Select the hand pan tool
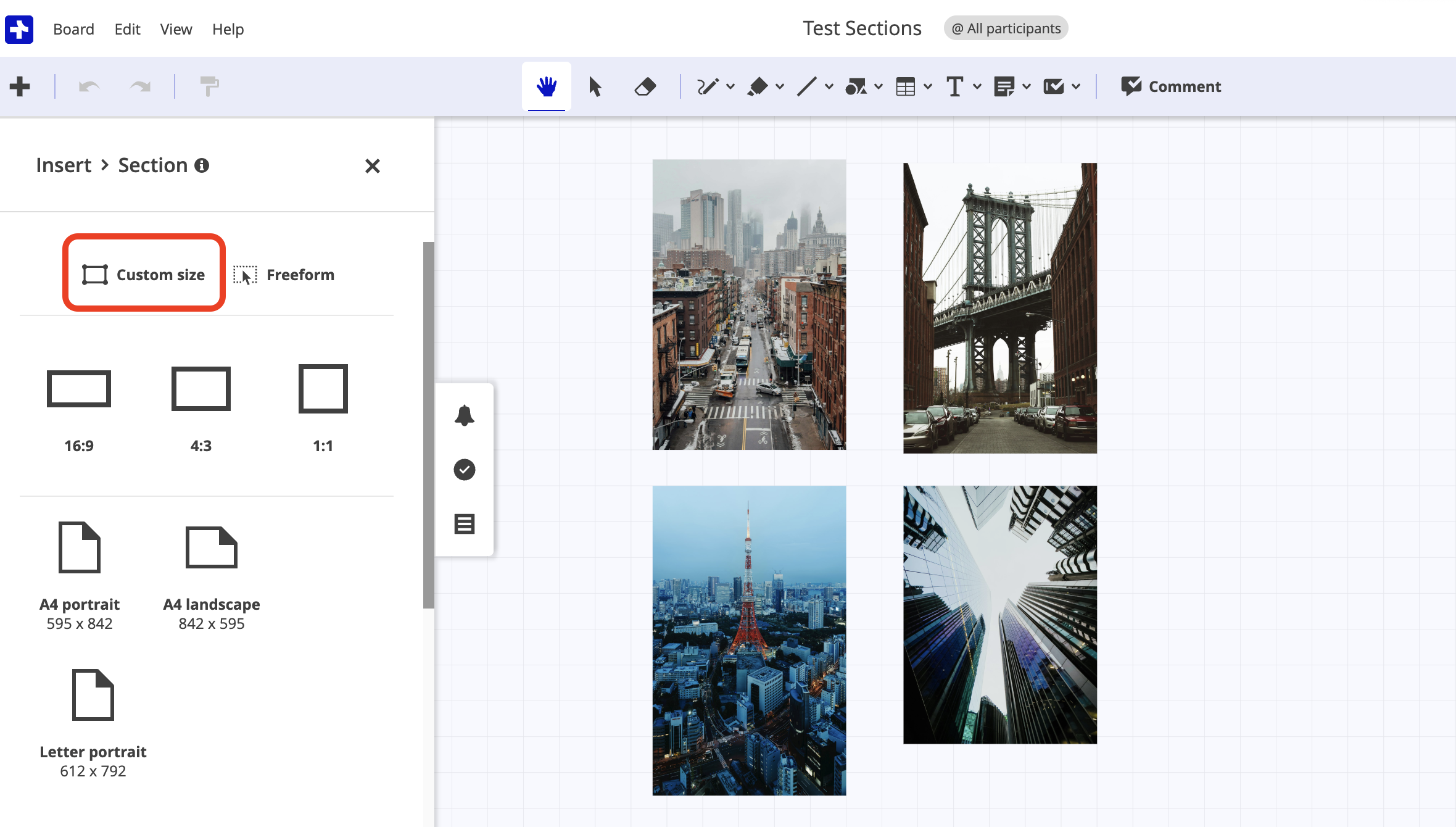This screenshot has height=827, width=1456. pos(546,86)
